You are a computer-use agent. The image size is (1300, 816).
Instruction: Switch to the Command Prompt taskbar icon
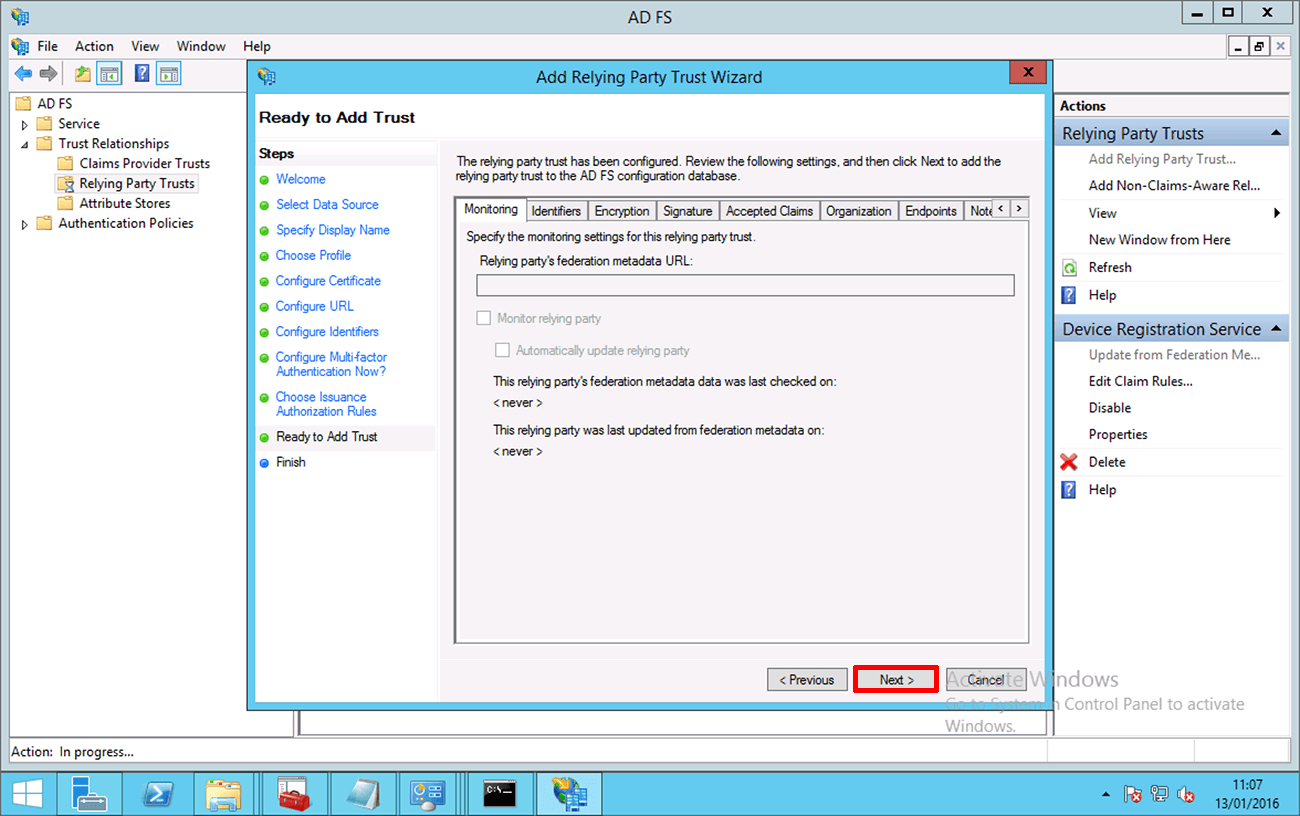[499, 794]
